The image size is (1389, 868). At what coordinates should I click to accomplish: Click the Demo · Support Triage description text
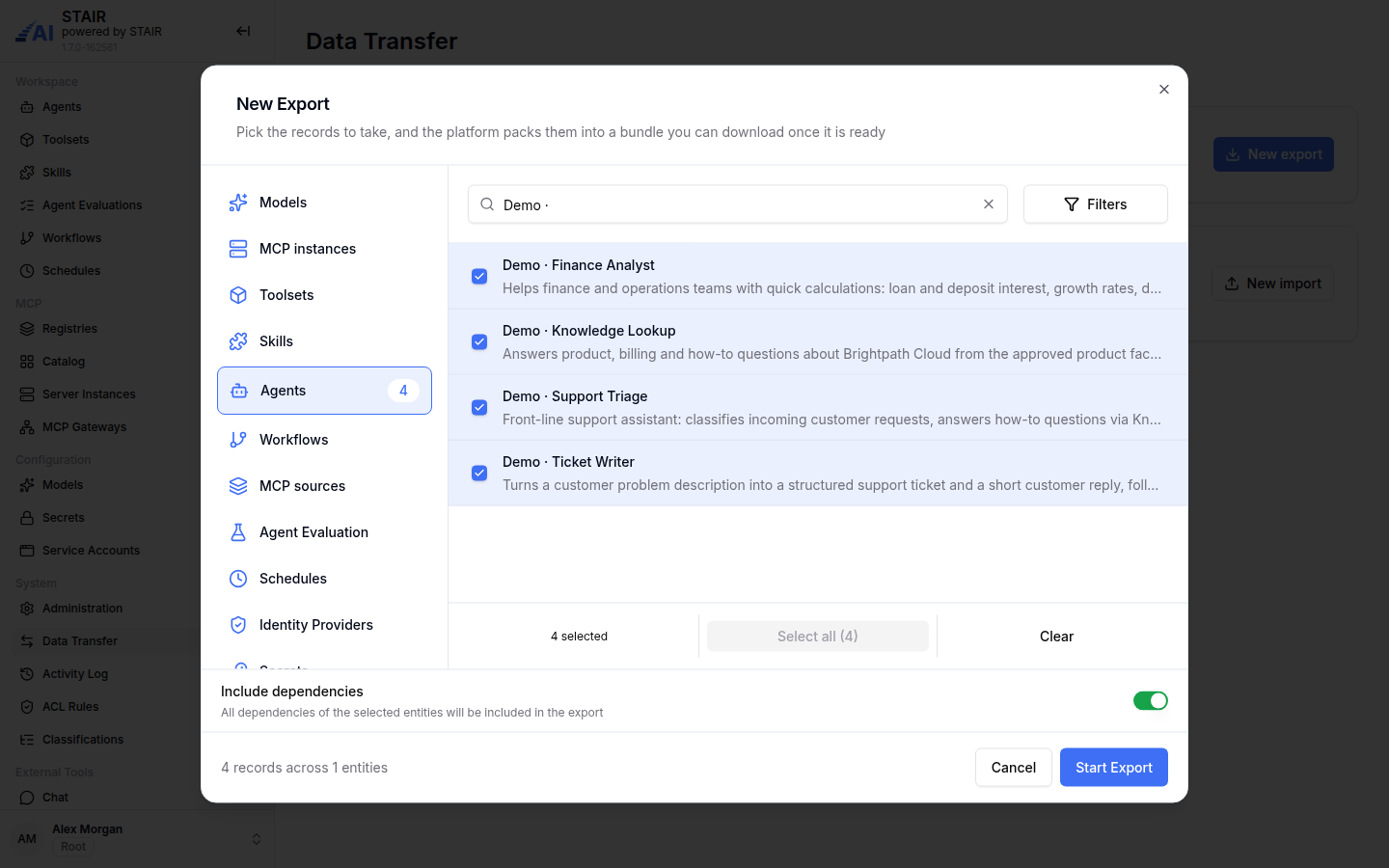(831, 420)
